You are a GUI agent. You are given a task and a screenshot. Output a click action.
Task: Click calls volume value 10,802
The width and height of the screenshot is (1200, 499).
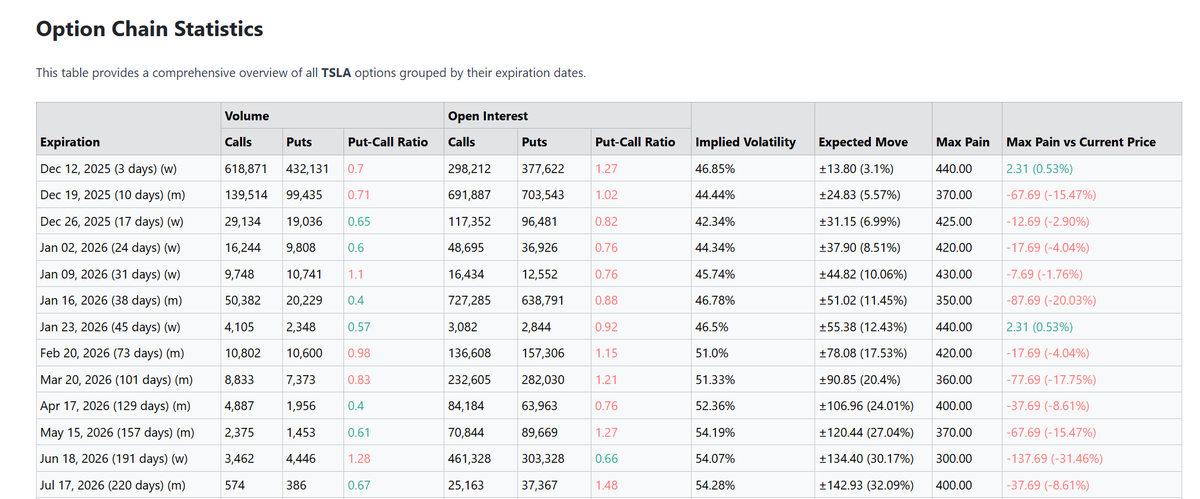click(x=243, y=353)
